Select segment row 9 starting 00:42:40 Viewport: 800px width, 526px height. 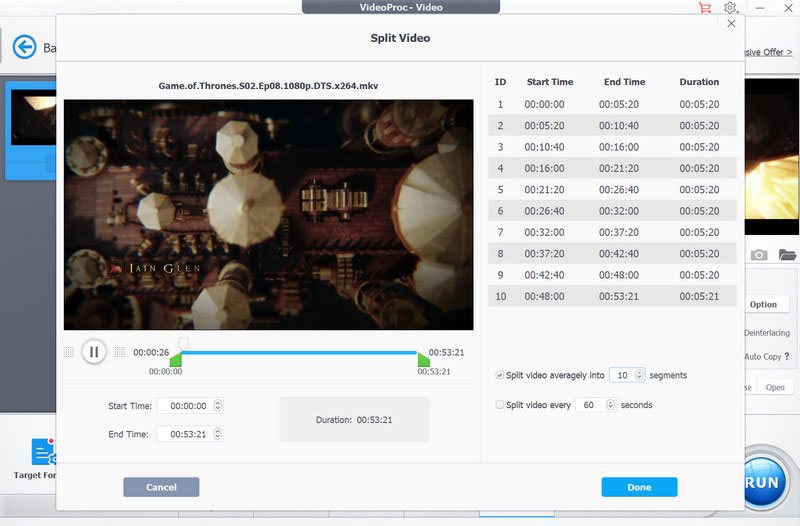click(x=612, y=275)
